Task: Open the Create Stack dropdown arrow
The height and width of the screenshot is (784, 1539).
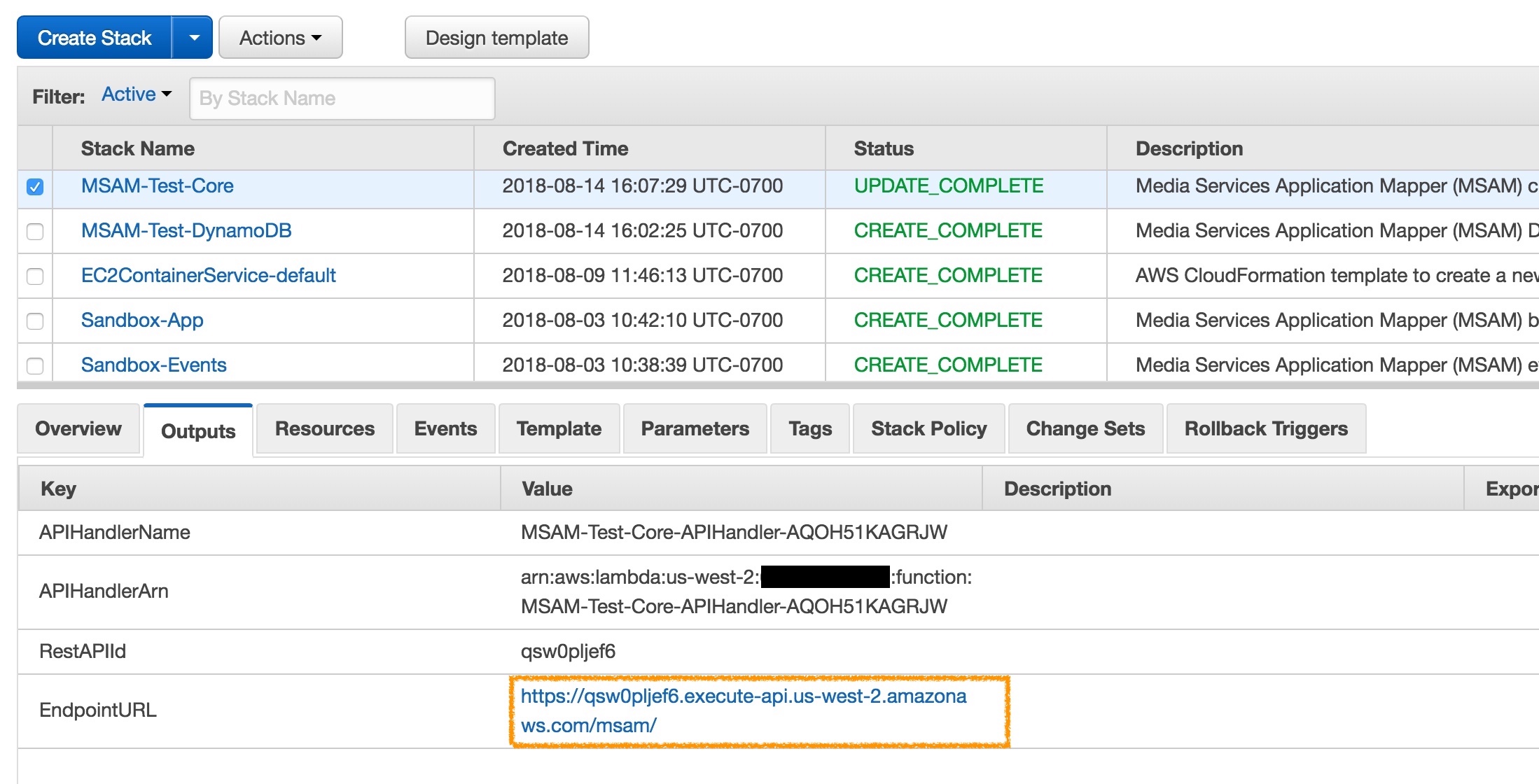Action: (193, 38)
